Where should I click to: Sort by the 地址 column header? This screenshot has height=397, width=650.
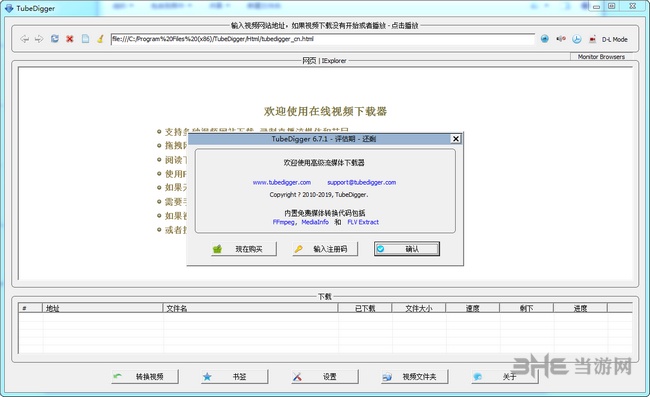[x=103, y=308]
